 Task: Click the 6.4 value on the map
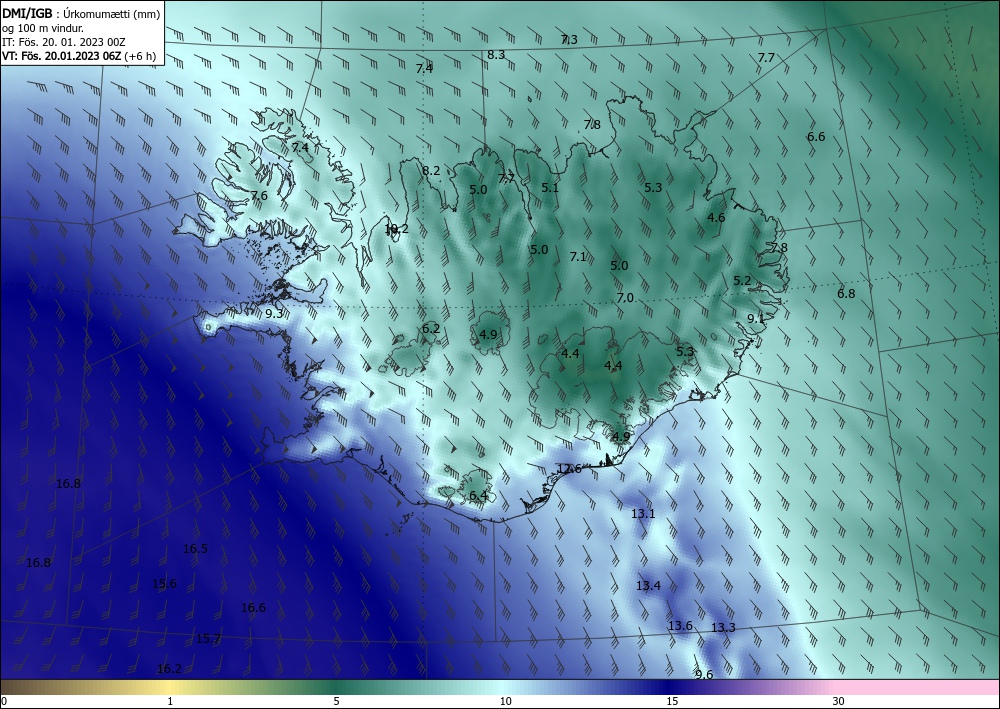tap(478, 495)
